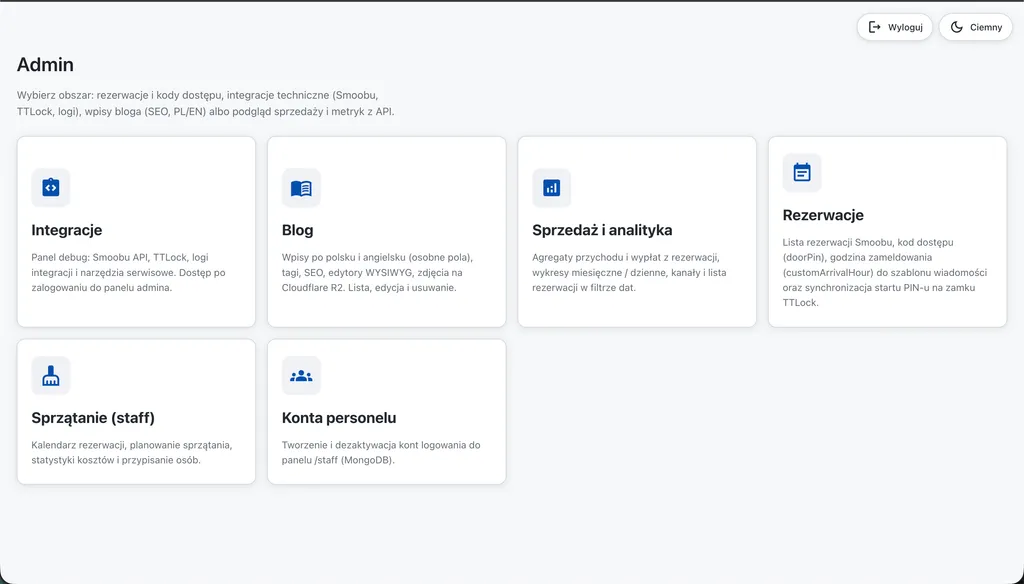Click description 'Wpisy po polsku i angielsku'

pyautogui.click(x=377, y=272)
